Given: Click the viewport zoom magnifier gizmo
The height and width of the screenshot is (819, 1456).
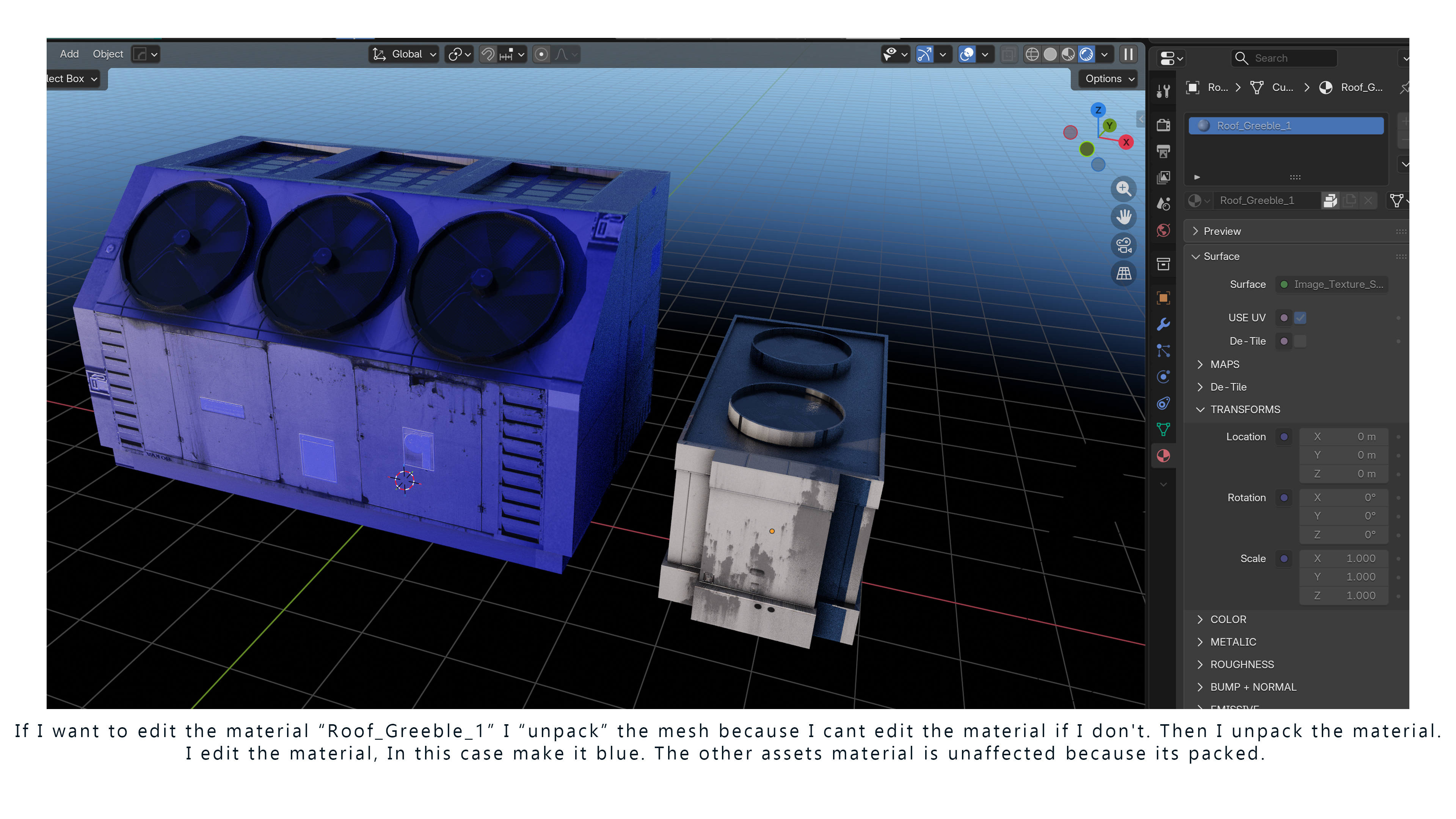Looking at the screenshot, I should 1123,189.
